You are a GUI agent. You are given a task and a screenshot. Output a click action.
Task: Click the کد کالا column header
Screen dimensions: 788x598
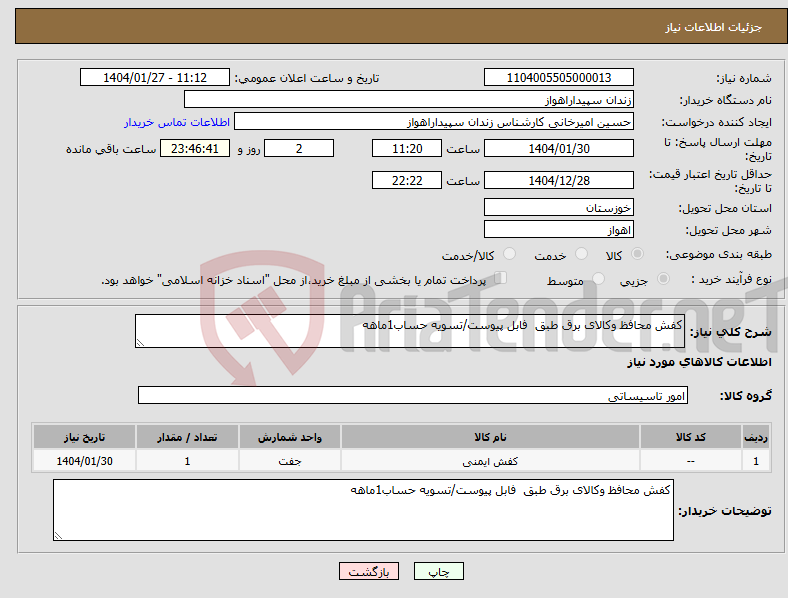tap(691, 437)
